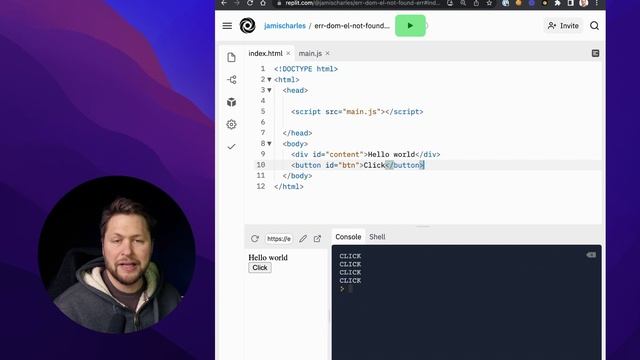Click Hello world text in preview
The height and width of the screenshot is (360, 640).
point(268,258)
